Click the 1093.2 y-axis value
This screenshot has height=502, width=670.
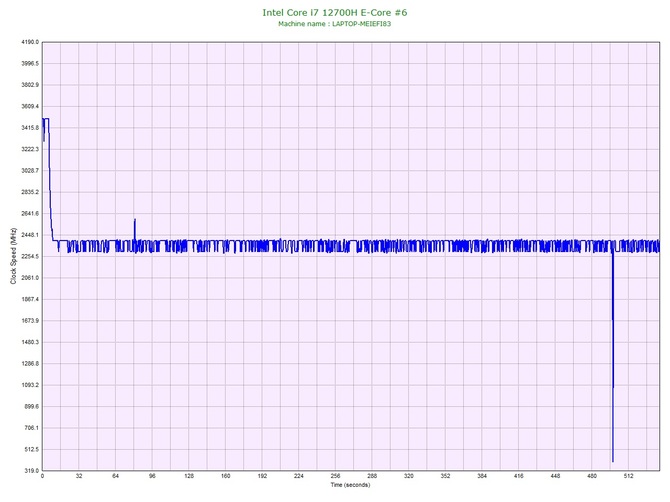[30, 385]
